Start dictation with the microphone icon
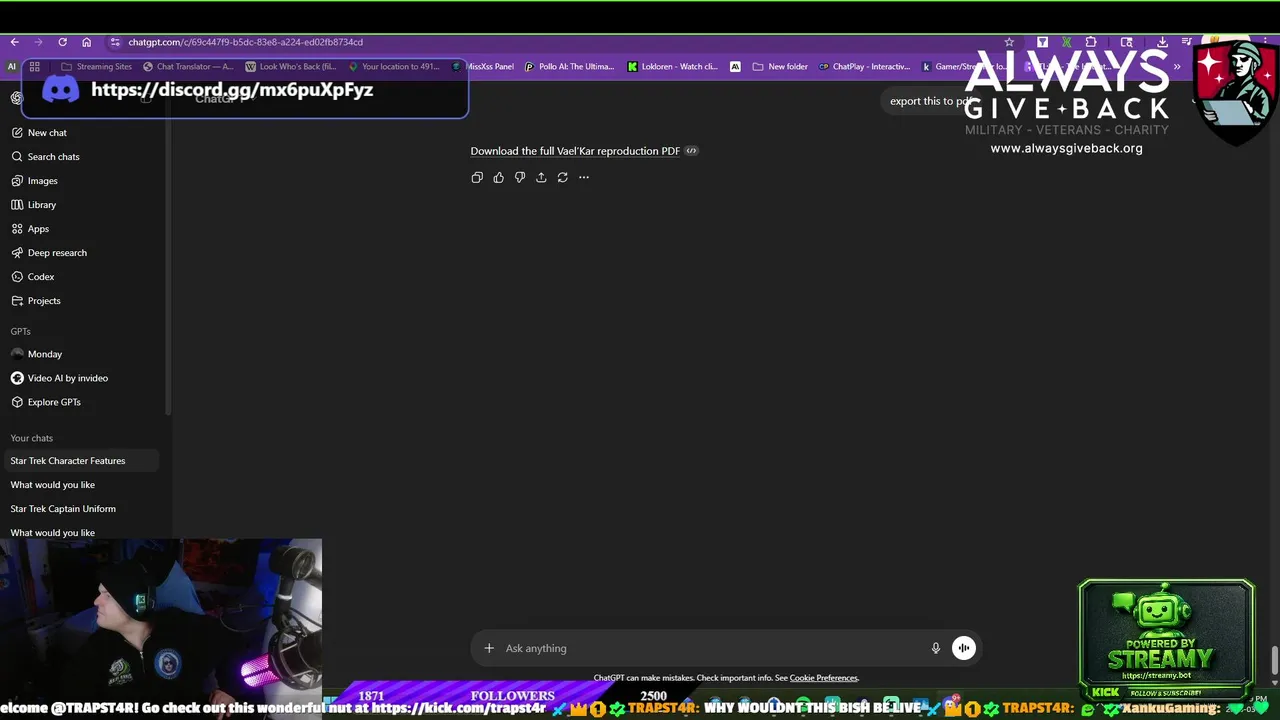 tap(936, 648)
